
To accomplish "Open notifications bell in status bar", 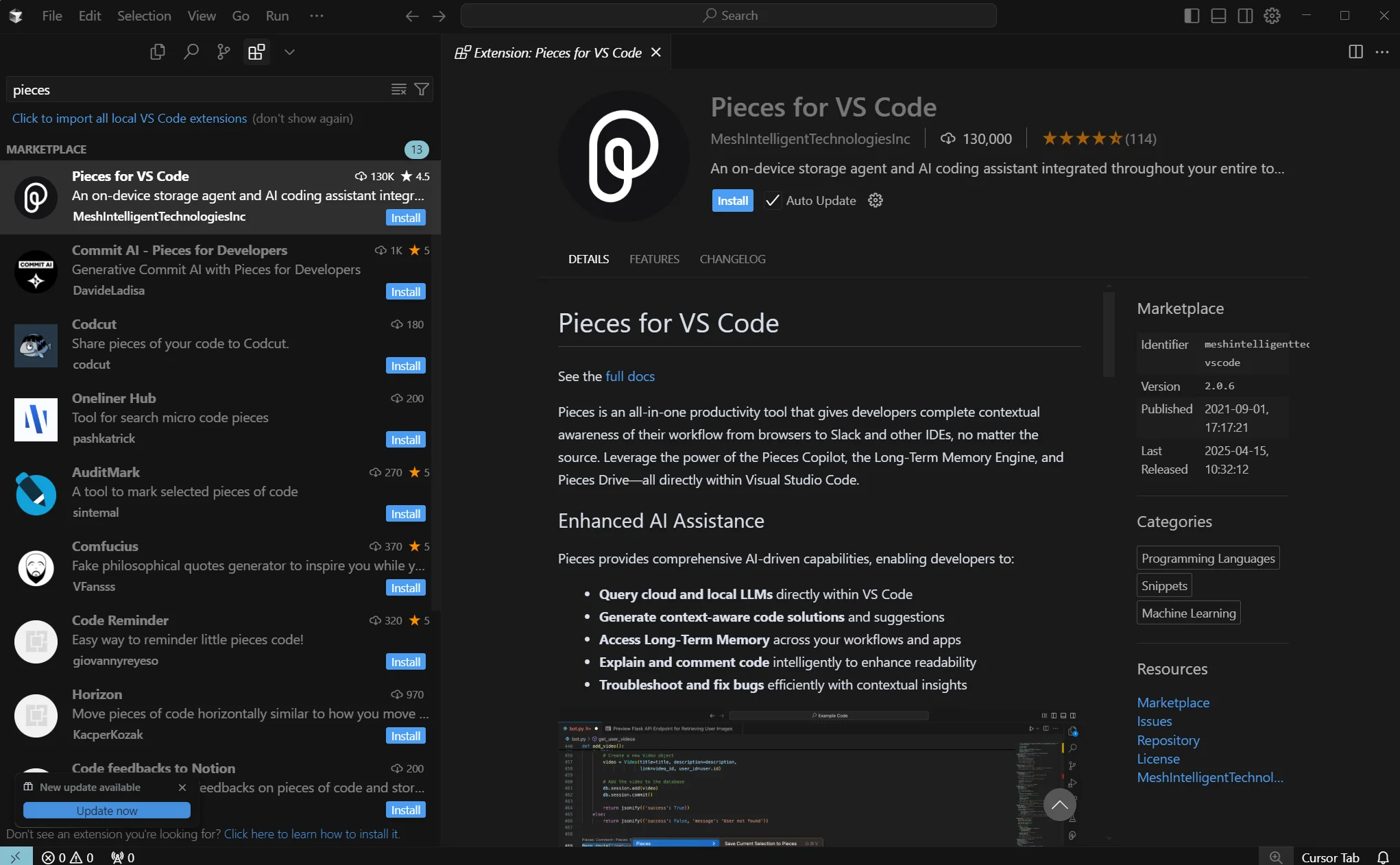I will [1383, 857].
